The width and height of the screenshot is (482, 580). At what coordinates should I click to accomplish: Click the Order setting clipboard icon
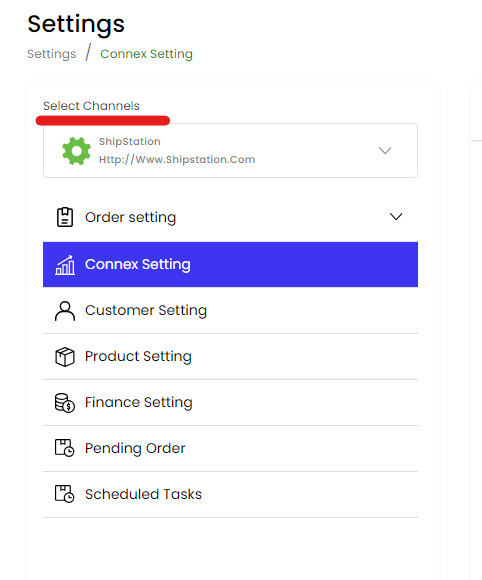[x=65, y=217]
